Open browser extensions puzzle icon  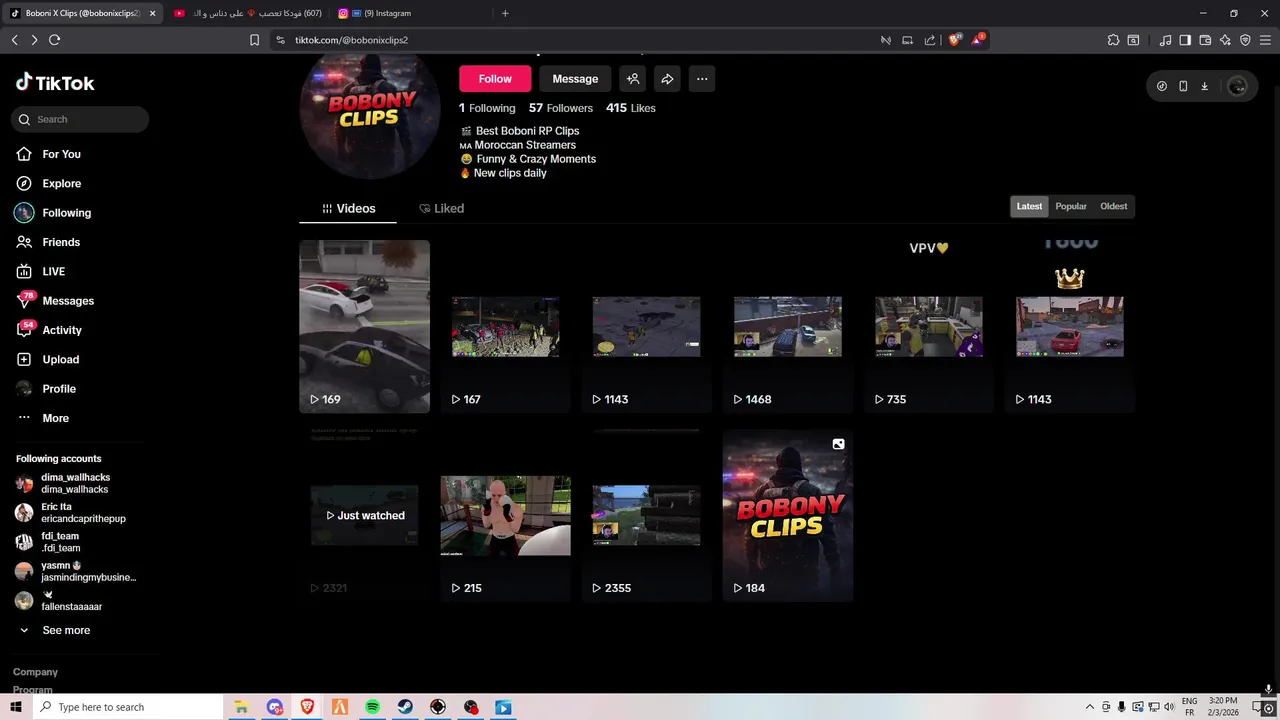click(1113, 40)
